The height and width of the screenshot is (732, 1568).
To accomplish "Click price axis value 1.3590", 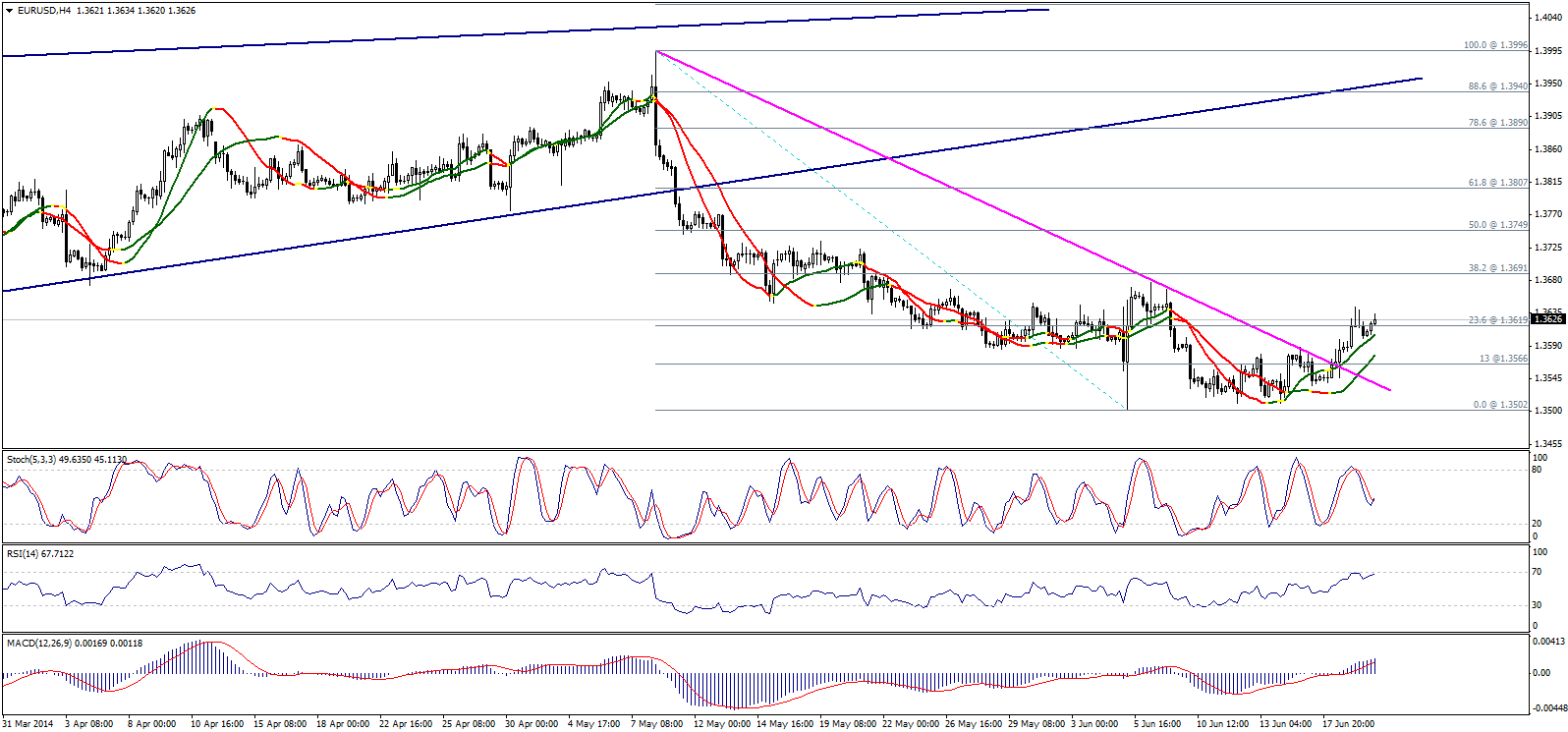I will 1549,346.
